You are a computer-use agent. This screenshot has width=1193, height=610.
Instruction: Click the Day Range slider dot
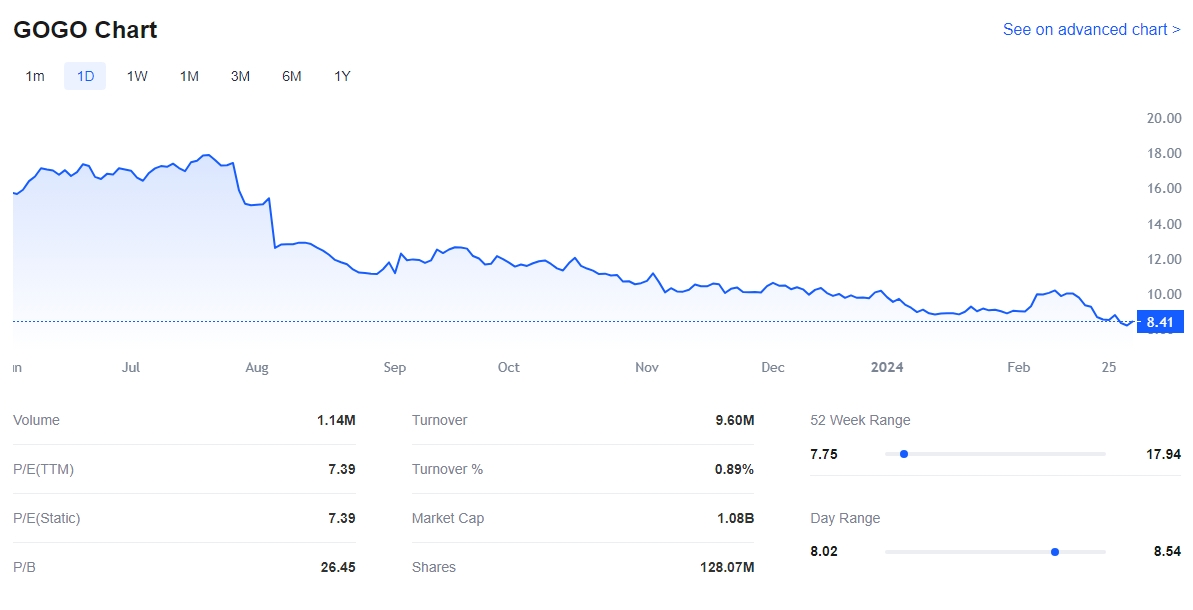click(1055, 552)
